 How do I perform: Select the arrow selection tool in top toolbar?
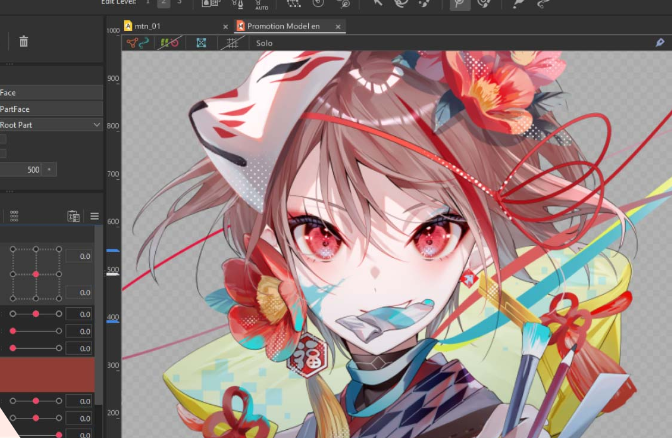[x=377, y=3]
